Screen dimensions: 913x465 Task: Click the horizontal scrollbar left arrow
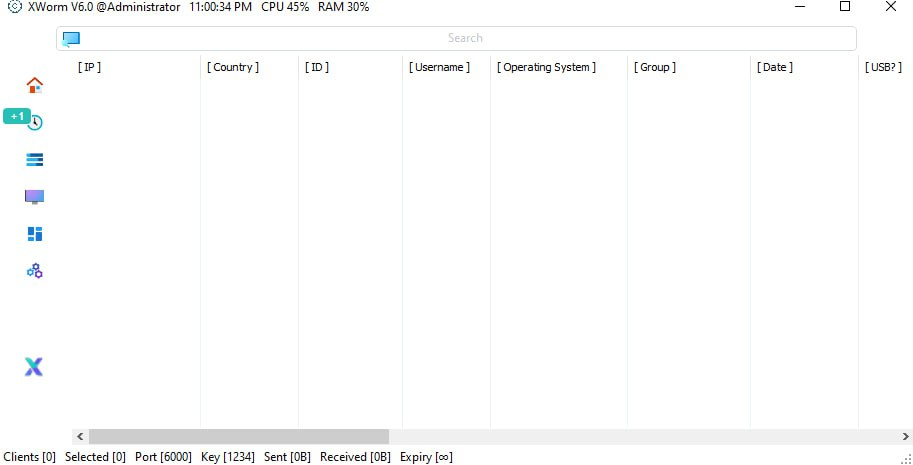point(79,437)
